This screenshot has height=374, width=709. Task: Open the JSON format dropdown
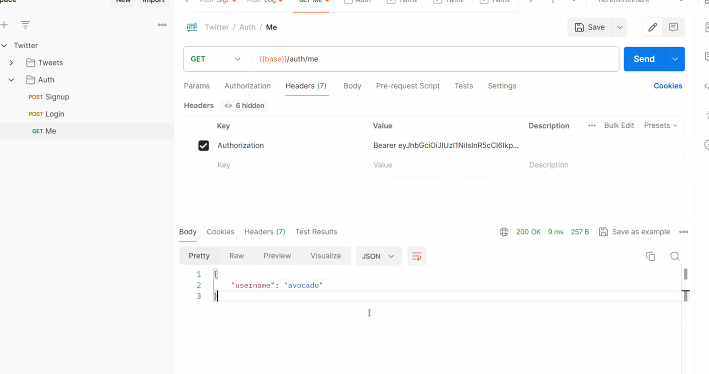pyautogui.click(x=378, y=256)
